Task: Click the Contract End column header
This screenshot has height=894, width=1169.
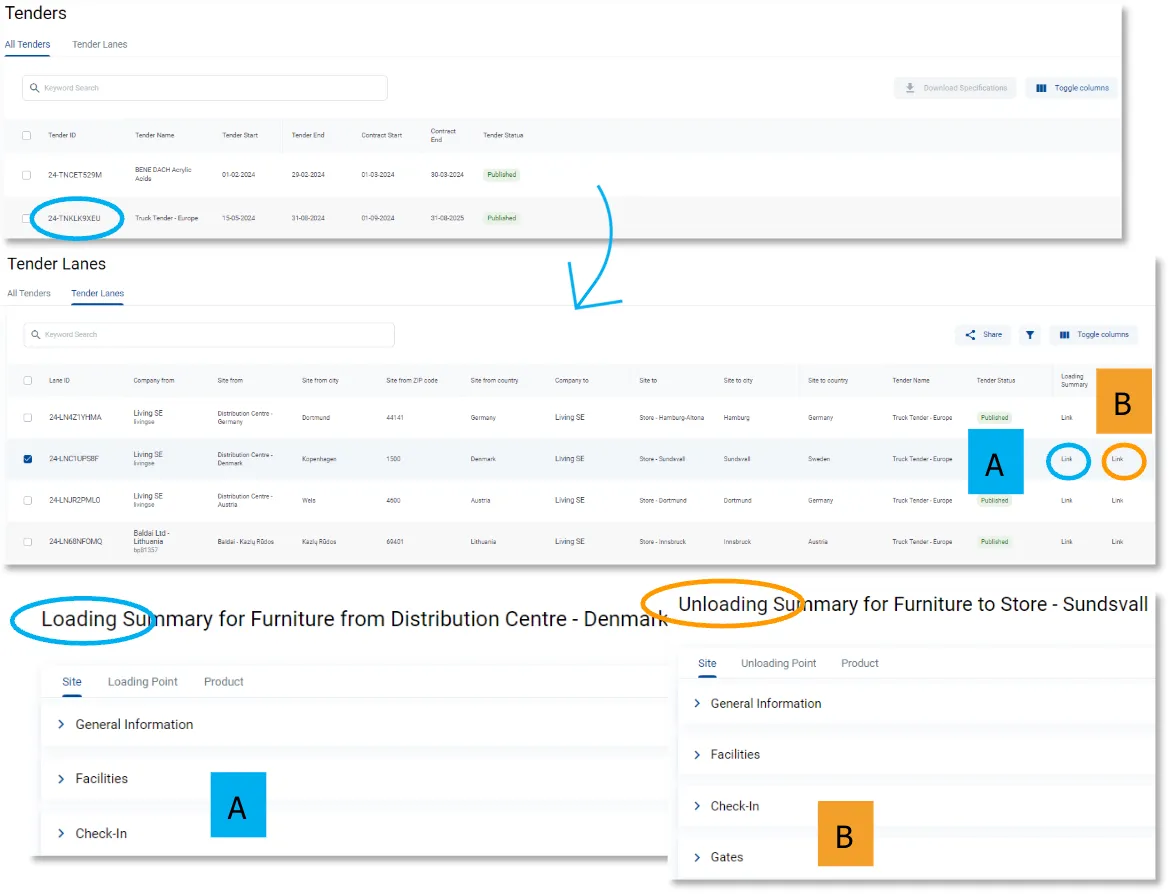Action: pyautogui.click(x=443, y=135)
